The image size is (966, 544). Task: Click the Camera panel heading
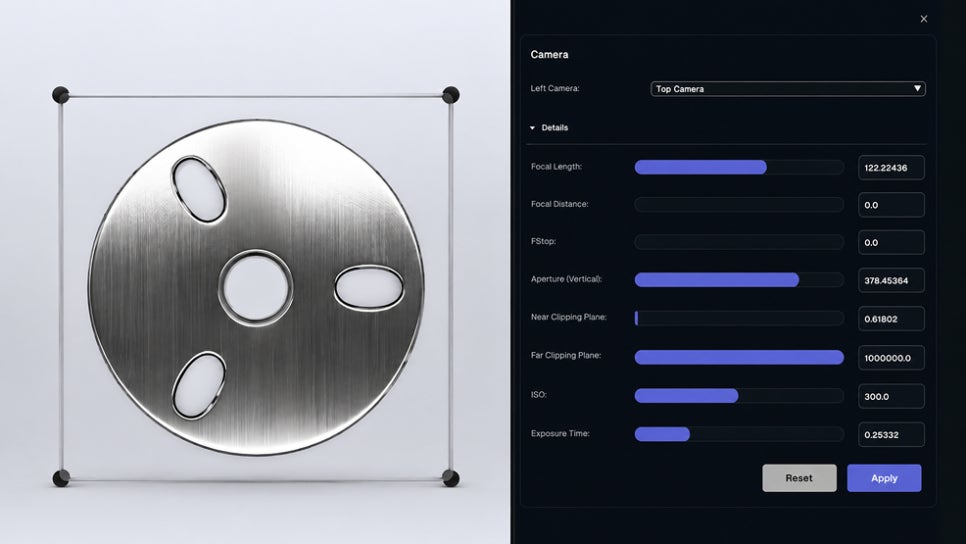[550, 54]
